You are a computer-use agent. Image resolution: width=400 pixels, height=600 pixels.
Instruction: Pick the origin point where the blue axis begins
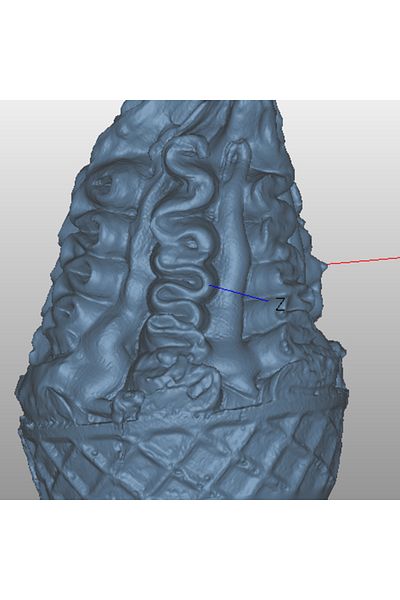click(209, 285)
